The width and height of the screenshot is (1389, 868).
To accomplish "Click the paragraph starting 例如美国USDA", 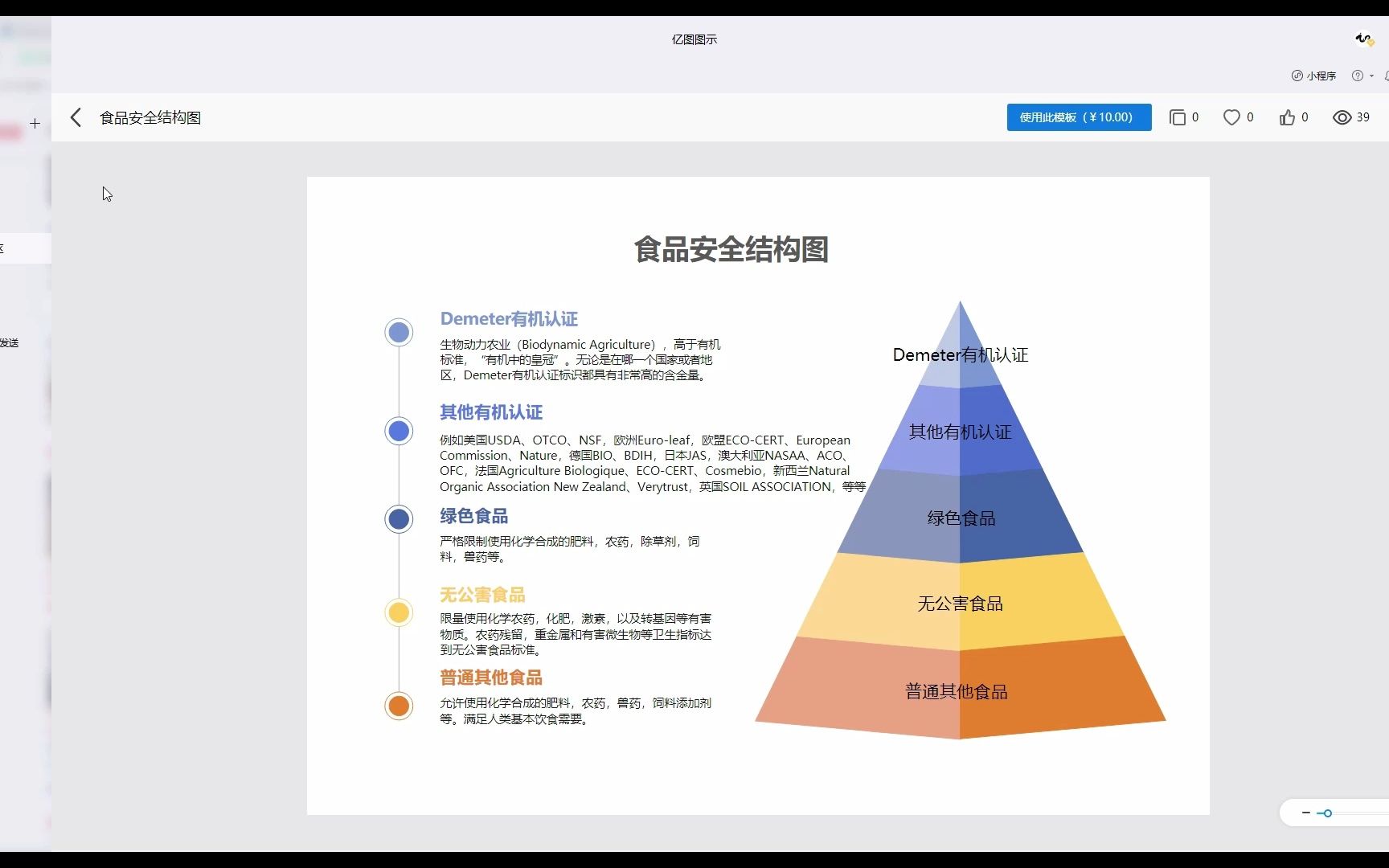I will [653, 463].
